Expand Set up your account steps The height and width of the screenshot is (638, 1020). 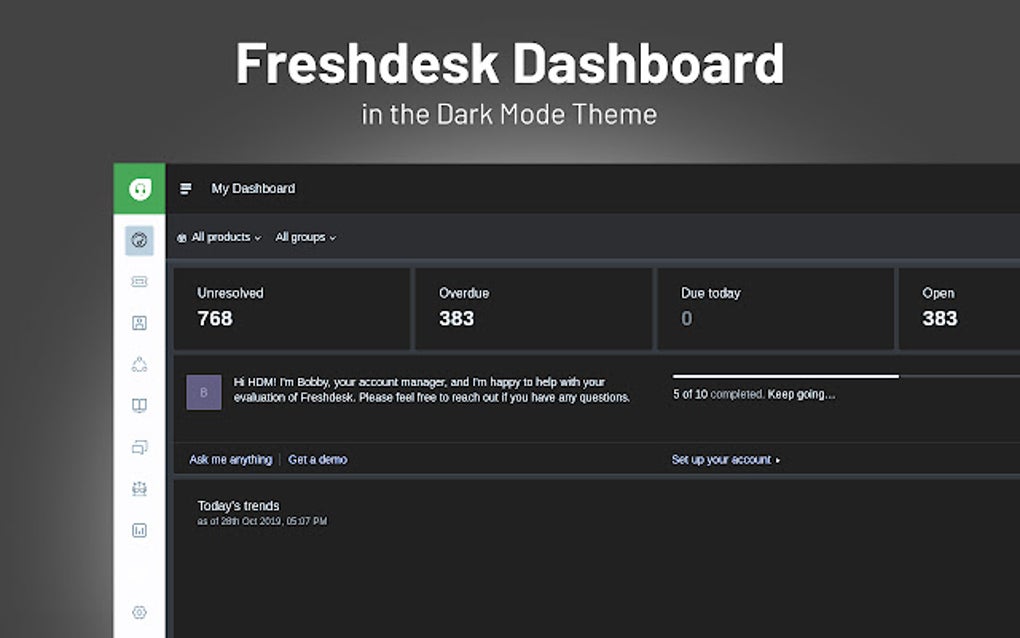pyautogui.click(x=724, y=459)
